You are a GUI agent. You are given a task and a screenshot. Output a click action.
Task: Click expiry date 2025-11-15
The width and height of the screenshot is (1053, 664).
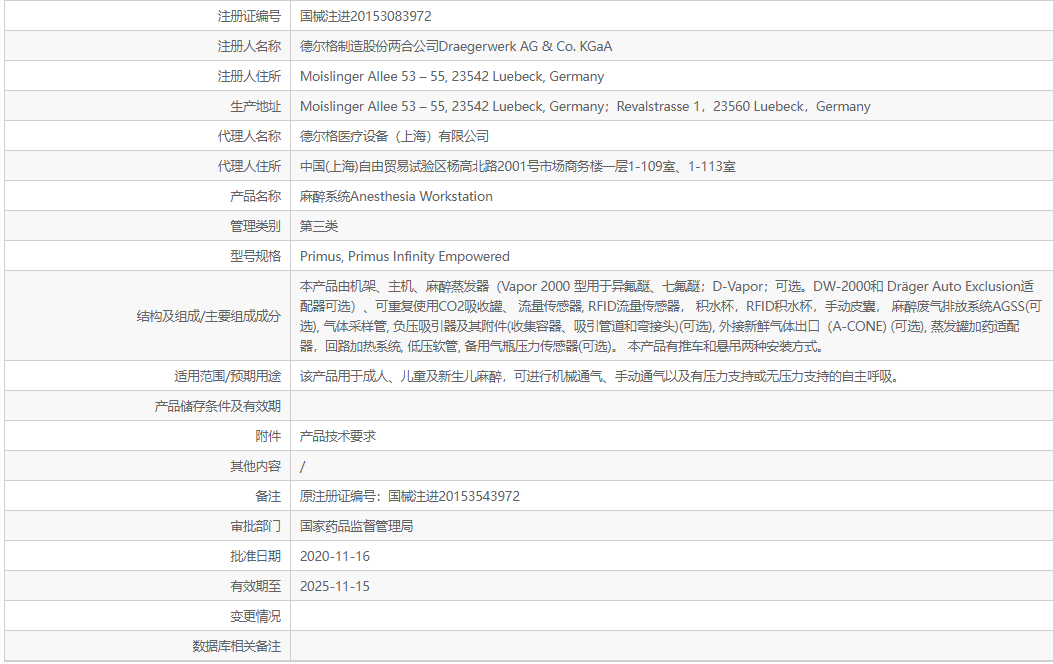tap(334, 586)
